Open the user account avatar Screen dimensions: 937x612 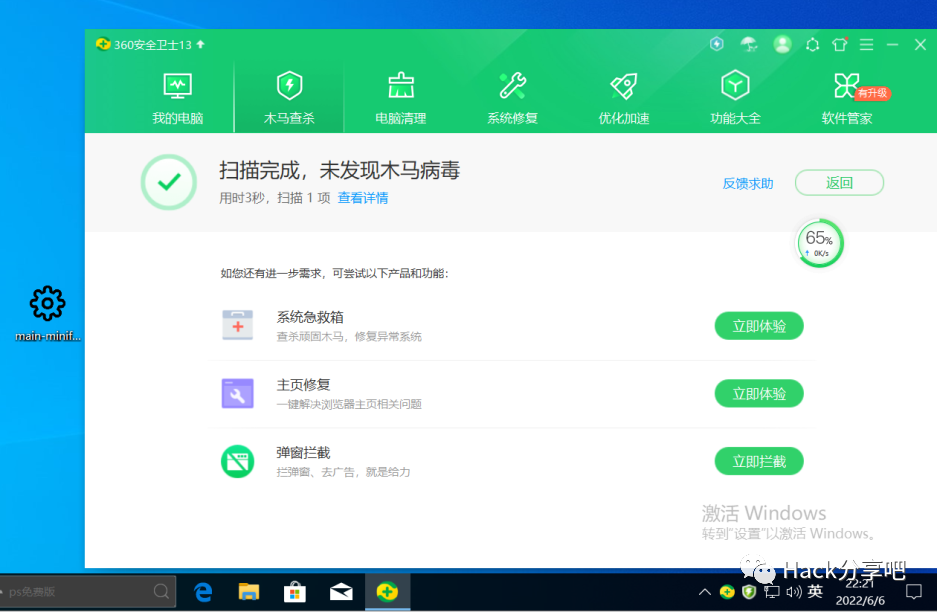(x=782, y=44)
